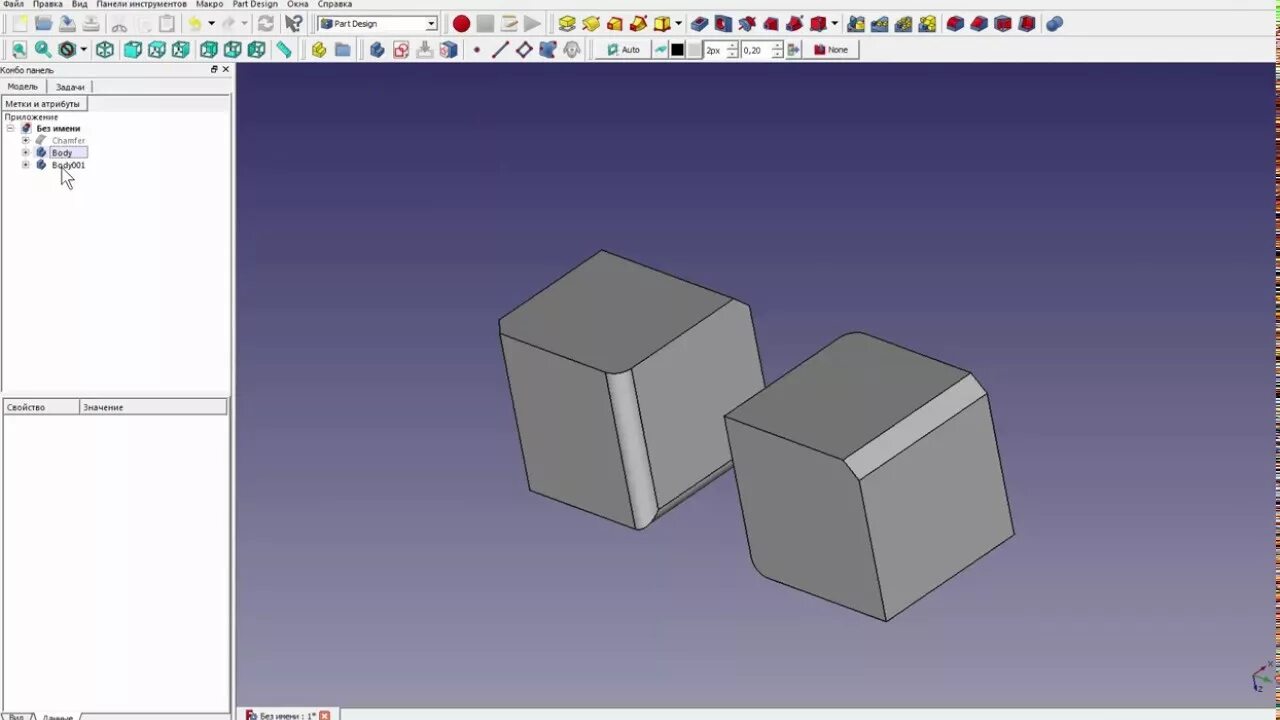
Task: Click the Свойство column header
Action: click(x=41, y=407)
